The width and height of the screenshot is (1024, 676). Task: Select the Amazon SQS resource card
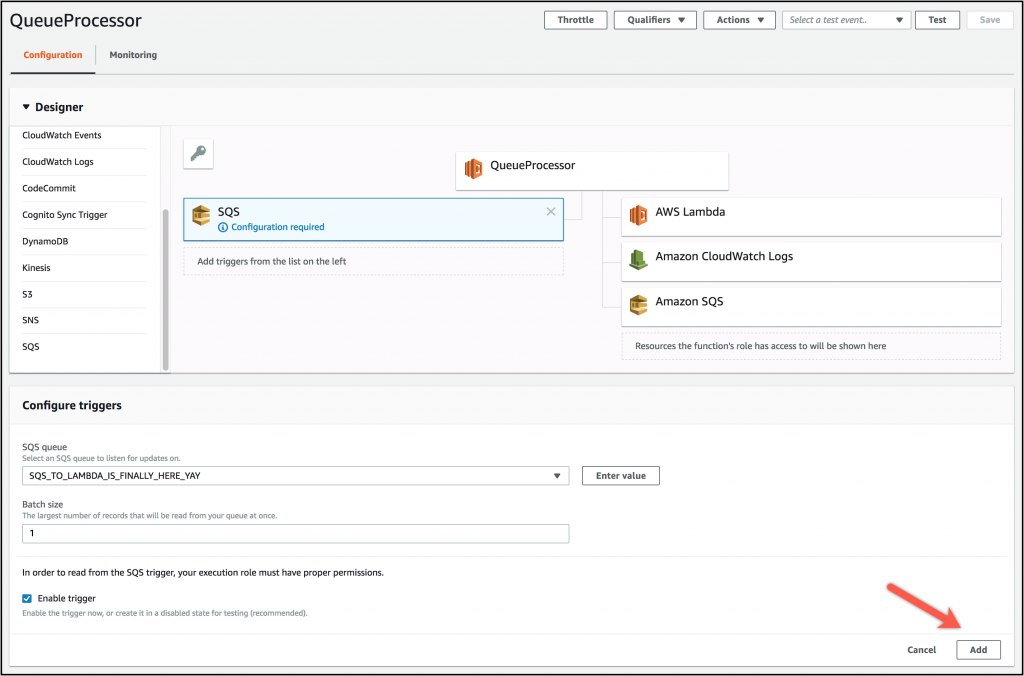(x=811, y=306)
